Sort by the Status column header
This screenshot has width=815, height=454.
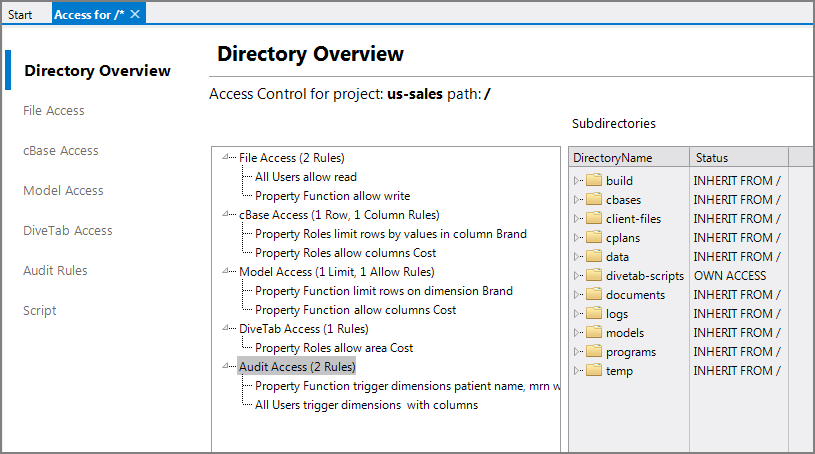coord(739,158)
